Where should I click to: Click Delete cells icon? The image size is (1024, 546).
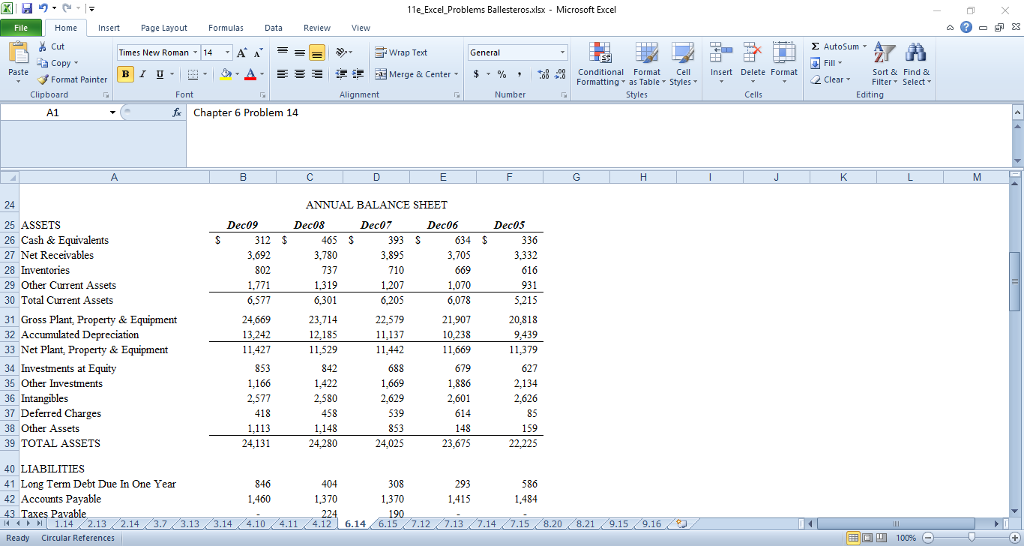[752, 54]
